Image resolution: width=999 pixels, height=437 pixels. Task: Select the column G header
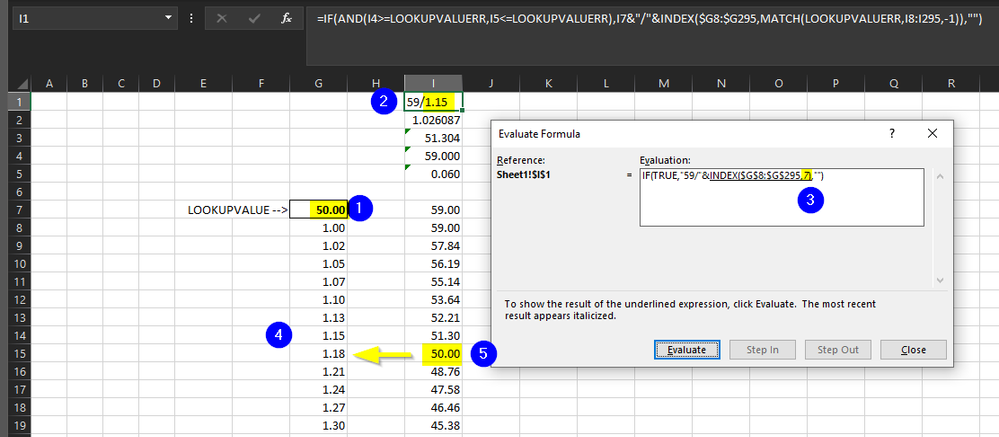318,83
